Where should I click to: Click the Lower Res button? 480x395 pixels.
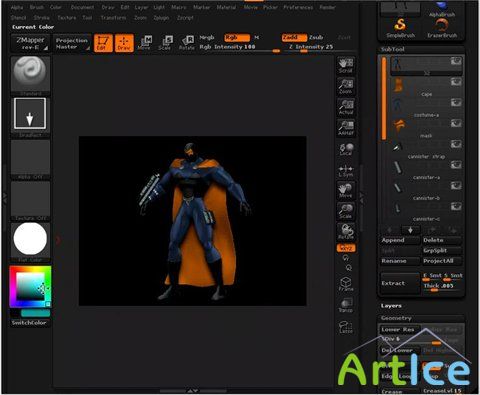[x=400, y=330]
